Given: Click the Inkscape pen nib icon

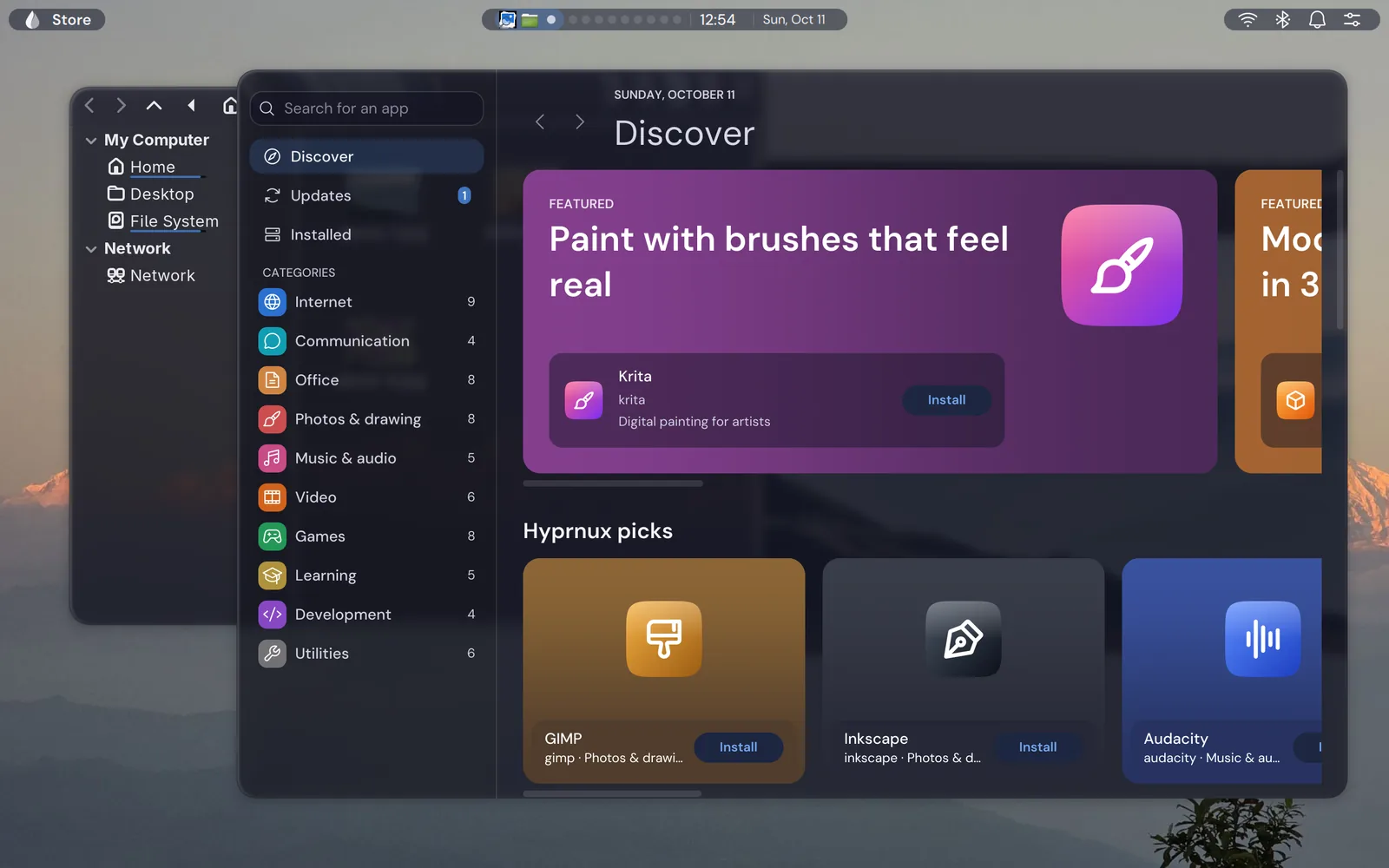Looking at the screenshot, I should (x=964, y=639).
